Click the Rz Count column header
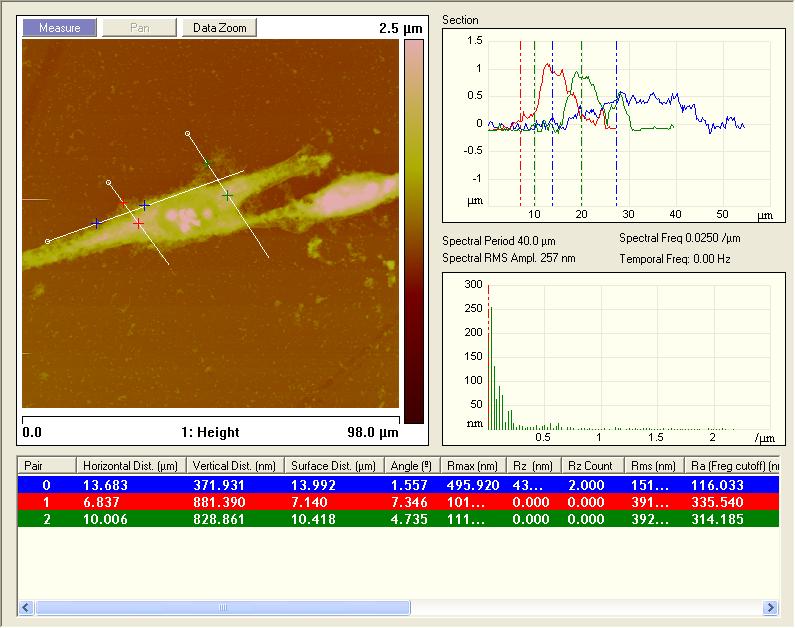The height and width of the screenshot is (628, 795). point(592,466)
